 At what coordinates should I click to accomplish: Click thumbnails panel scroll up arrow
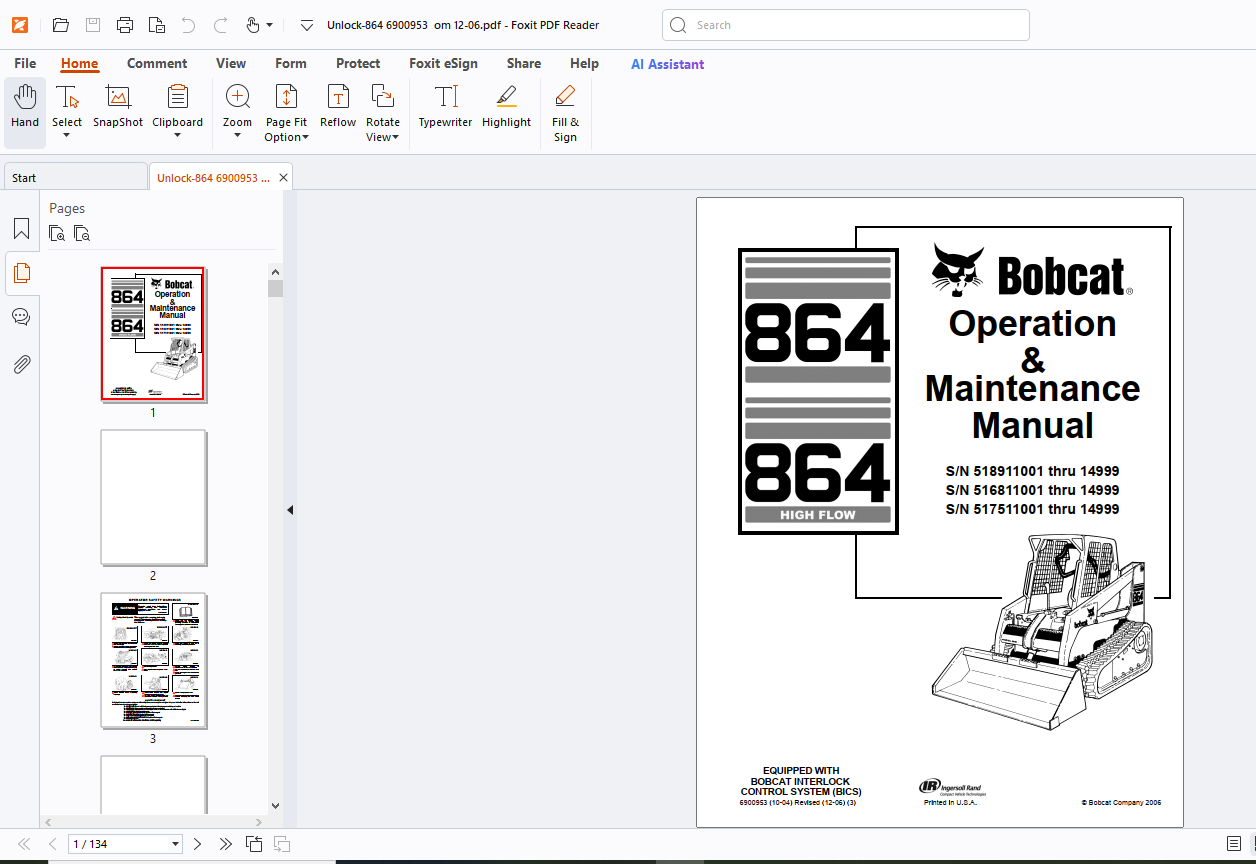pyautogui.click(x=275, y=270)
